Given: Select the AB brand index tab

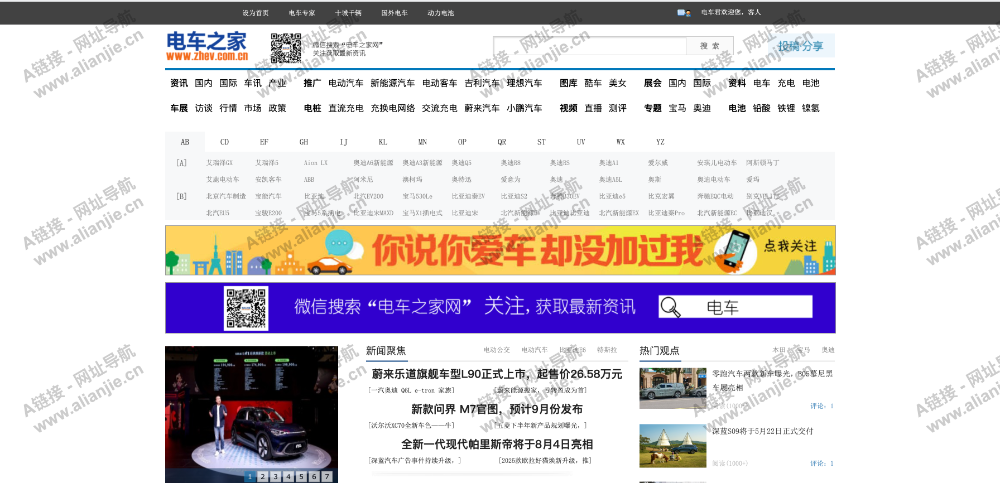Looking at the screenshot, I should [x=185, y=142].
